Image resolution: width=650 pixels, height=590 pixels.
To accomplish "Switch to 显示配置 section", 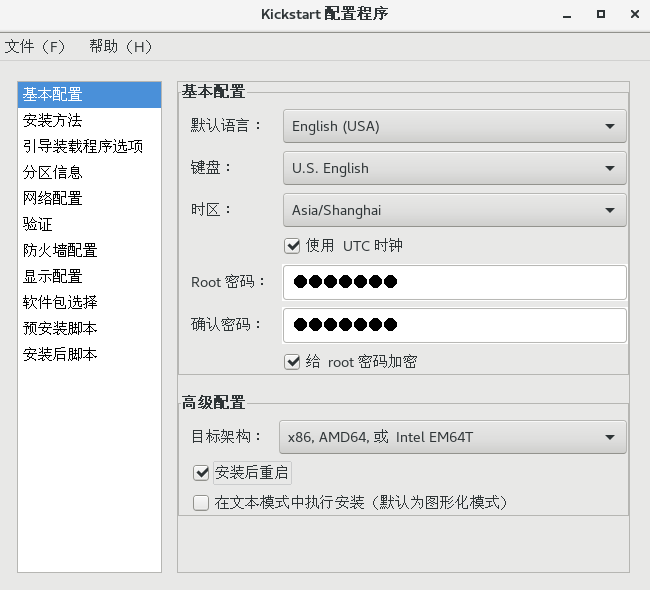I will (90, 276).
